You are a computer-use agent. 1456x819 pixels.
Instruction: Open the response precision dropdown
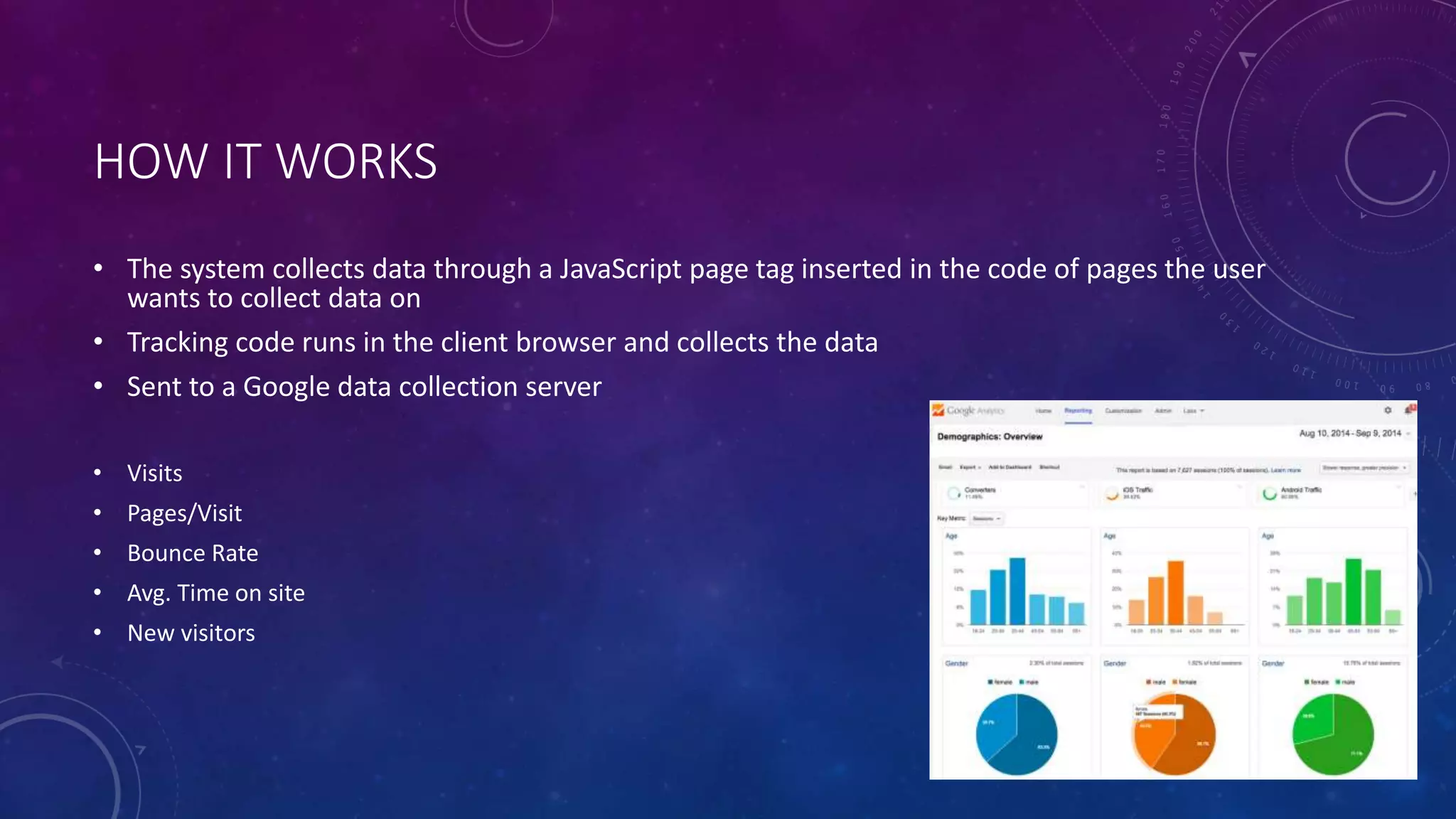(x=1364, y=468)
